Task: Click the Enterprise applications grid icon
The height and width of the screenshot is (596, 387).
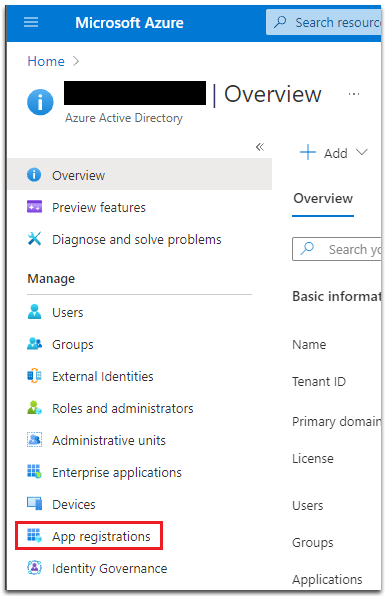Action: [34, 471]
